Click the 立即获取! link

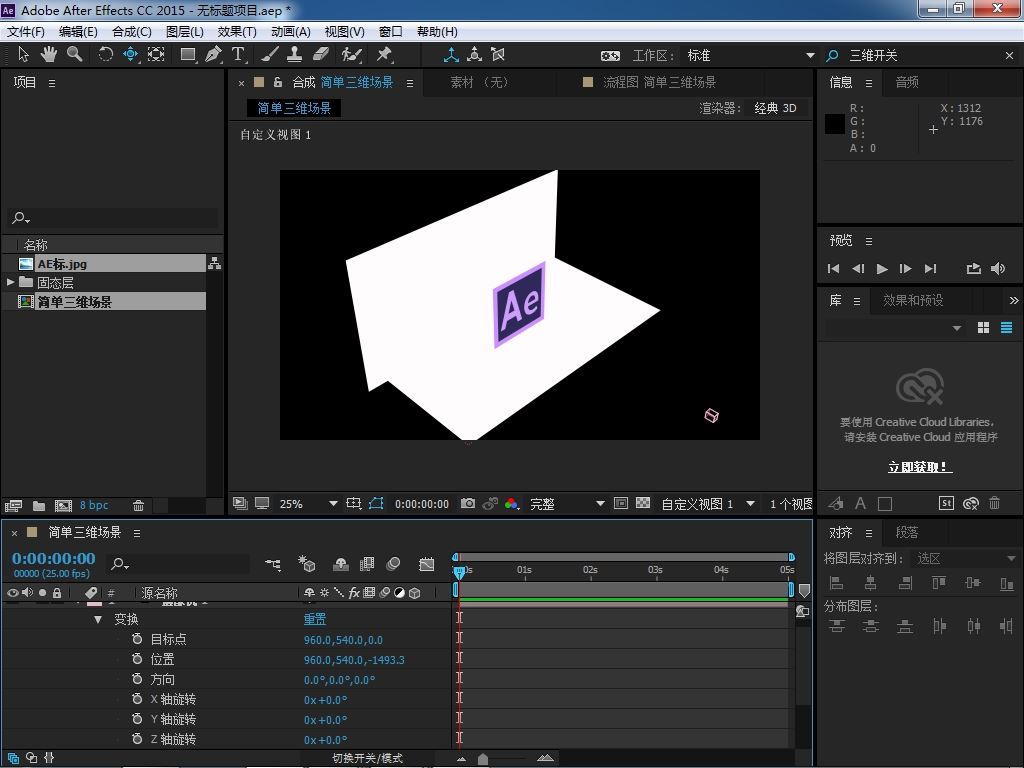[919, 467]
